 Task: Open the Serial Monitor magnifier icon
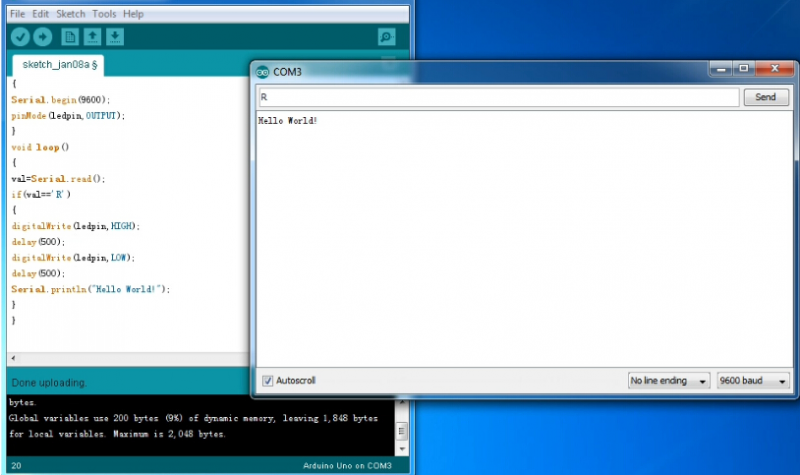coord(386,37)
